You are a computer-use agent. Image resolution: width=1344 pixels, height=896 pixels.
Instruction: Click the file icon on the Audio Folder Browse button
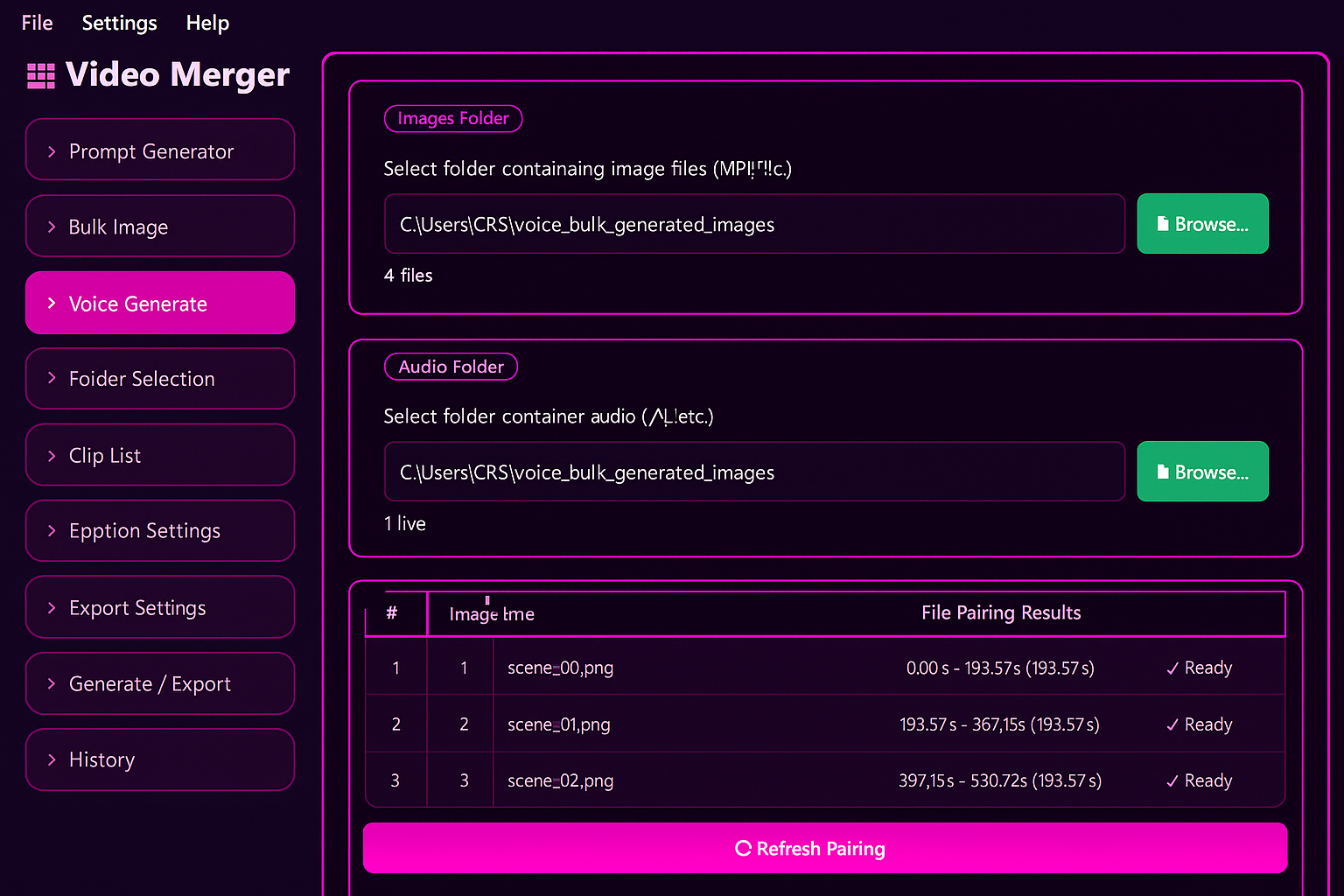1163,472
